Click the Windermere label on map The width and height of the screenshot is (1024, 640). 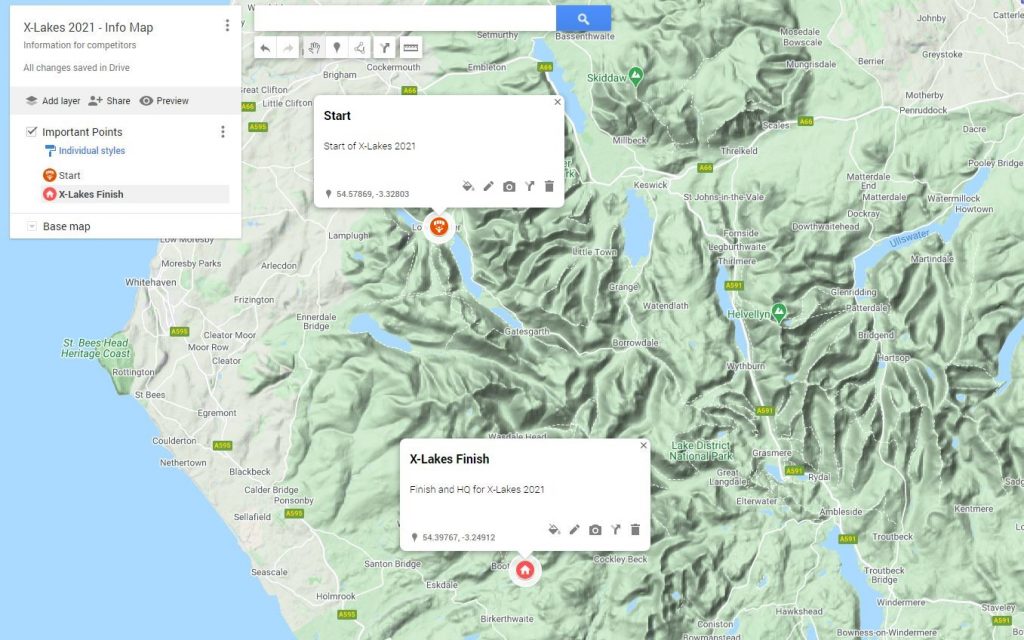tap(899, 602)
